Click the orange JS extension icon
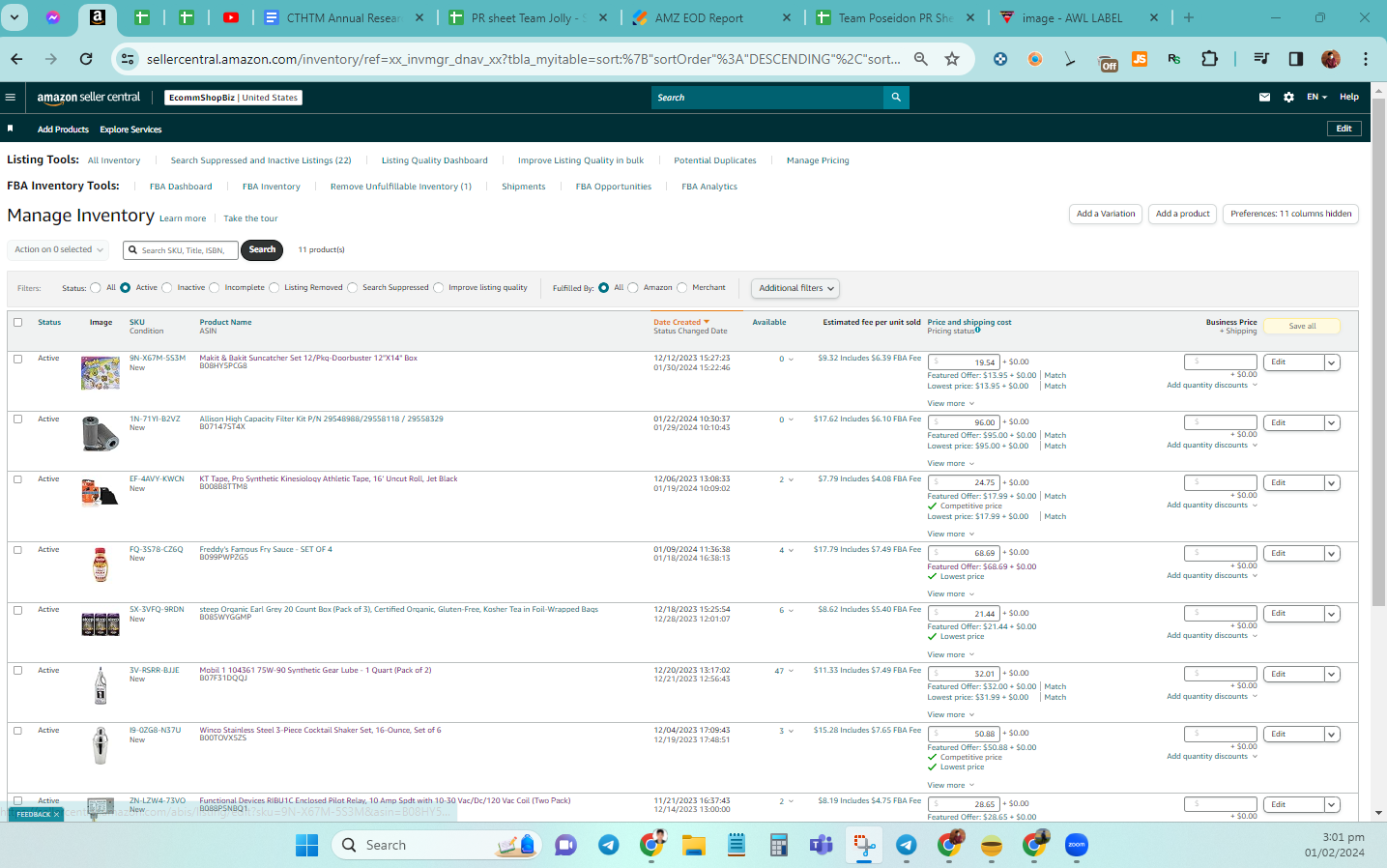The width and height of the screenshot is (1387, 868). [x=1140, y=59]
